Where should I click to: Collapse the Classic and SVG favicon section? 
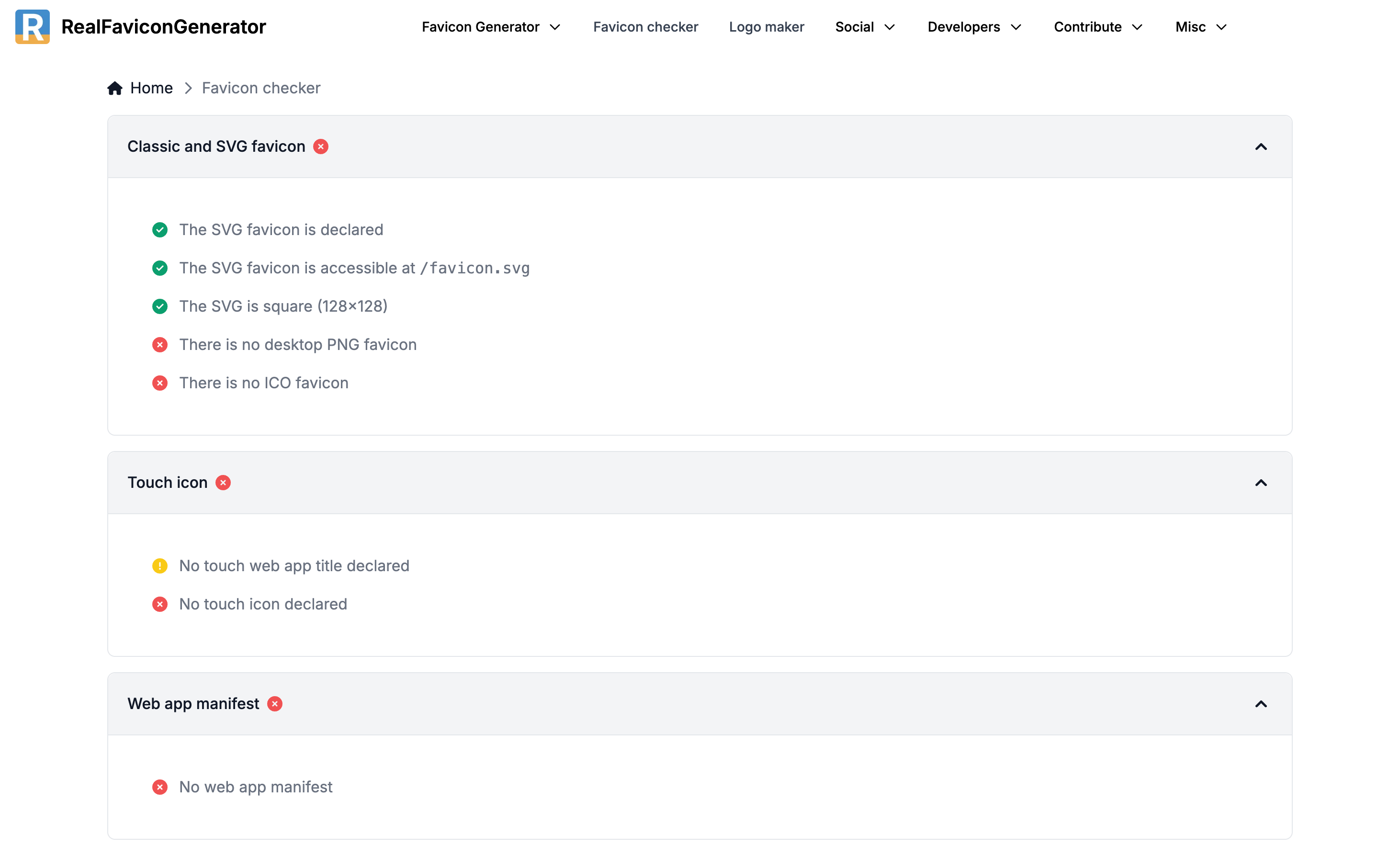click(1261, 147)
